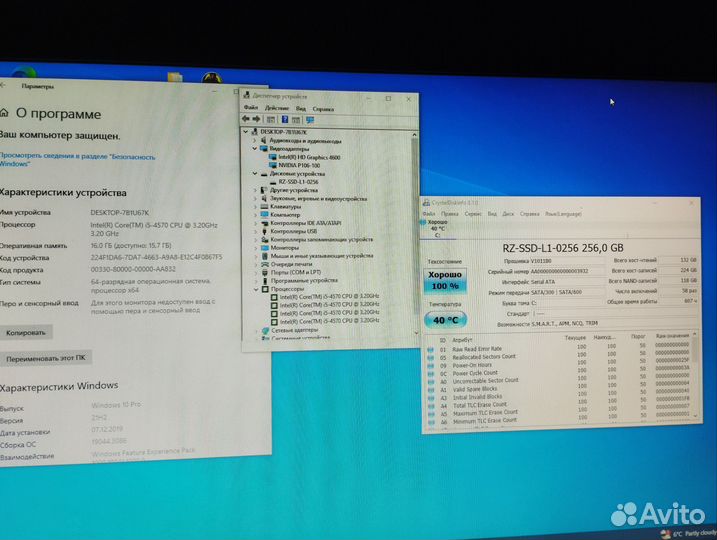Open the Действие menu in Device Manager
Image resolution: width=717 pixels, height=540 pixels.
pos(277,108)
